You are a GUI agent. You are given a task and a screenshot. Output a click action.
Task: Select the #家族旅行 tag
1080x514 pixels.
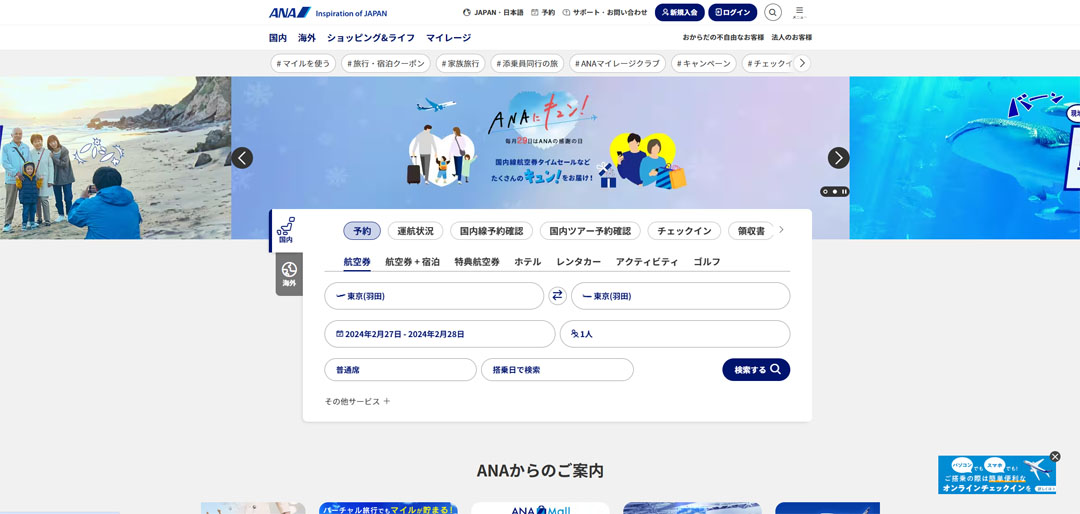tap(460, 63)
